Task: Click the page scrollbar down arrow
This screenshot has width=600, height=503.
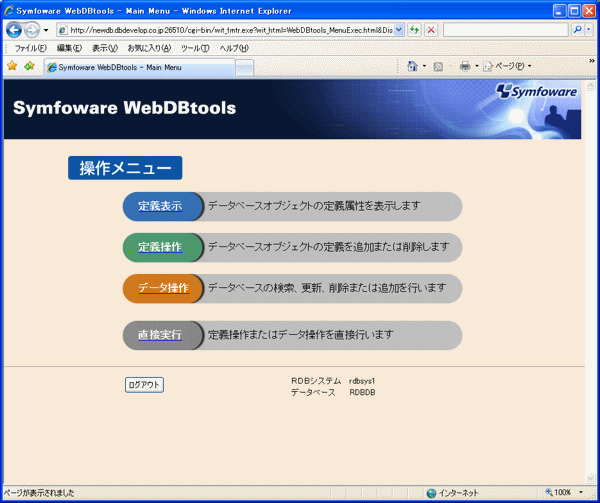Action: tap(590, 478)
